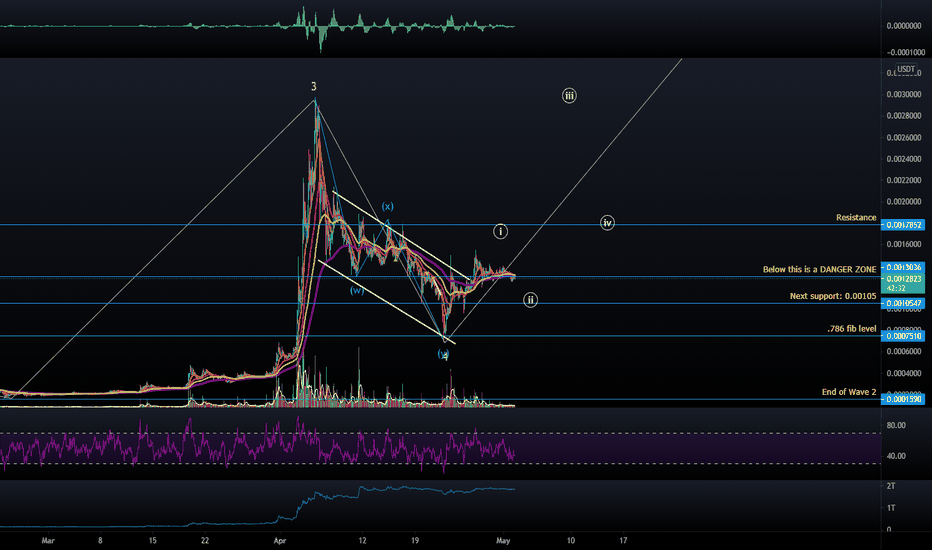Image resolution: width=932 pixels, height=550 pixels.
Task: Click the 40.00 RSI axis value
Action: pyautogui.click(x=896, y=456)
